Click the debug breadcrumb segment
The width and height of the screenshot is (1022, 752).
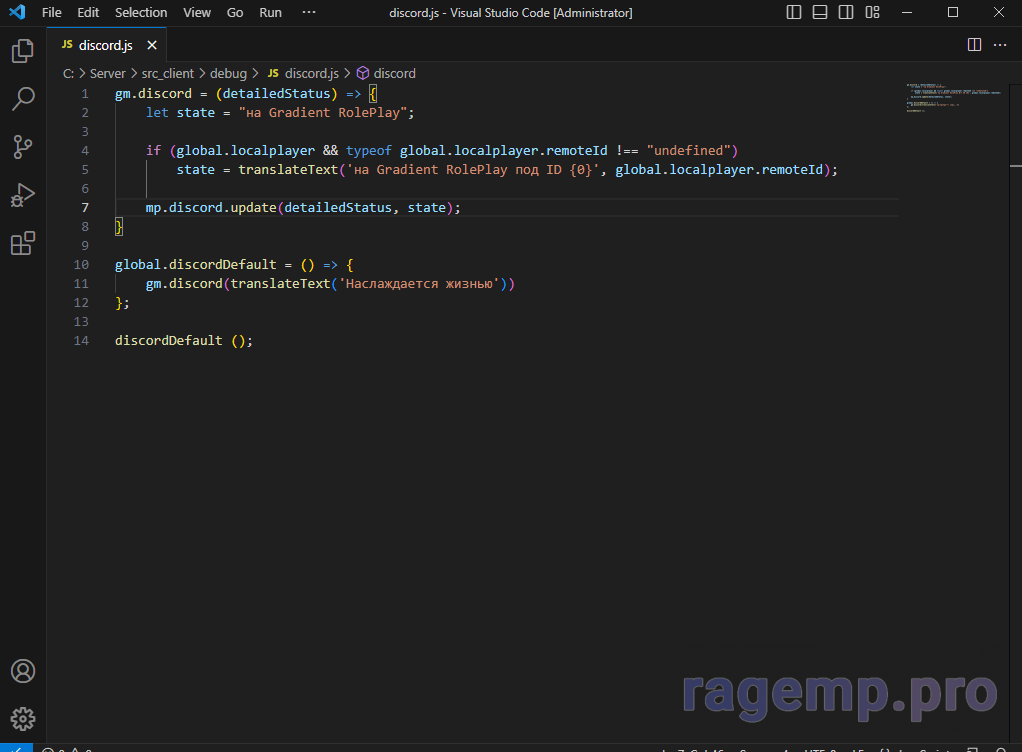click(228, 74)
